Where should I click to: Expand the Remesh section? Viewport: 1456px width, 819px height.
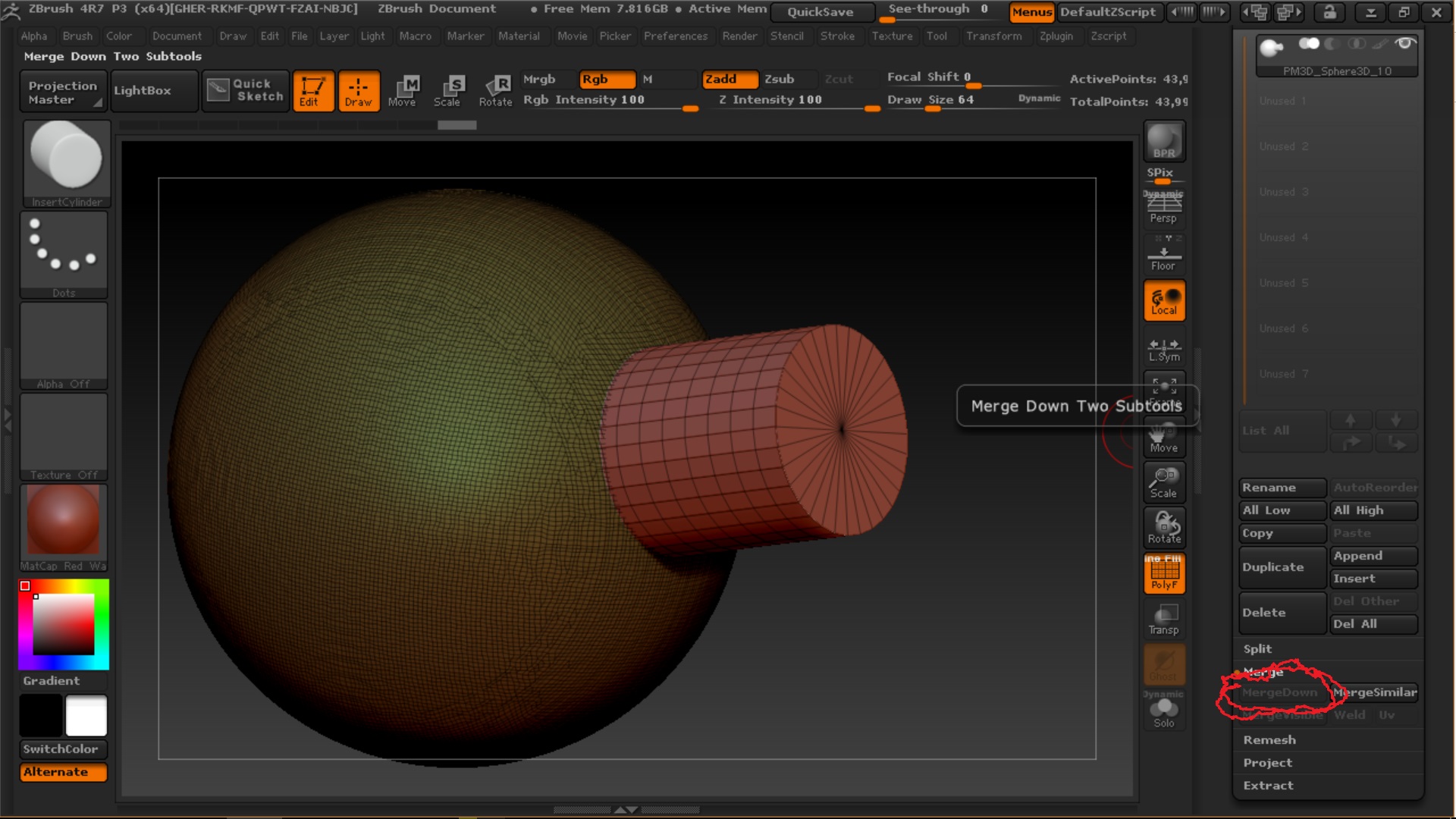coord(1269,740)
